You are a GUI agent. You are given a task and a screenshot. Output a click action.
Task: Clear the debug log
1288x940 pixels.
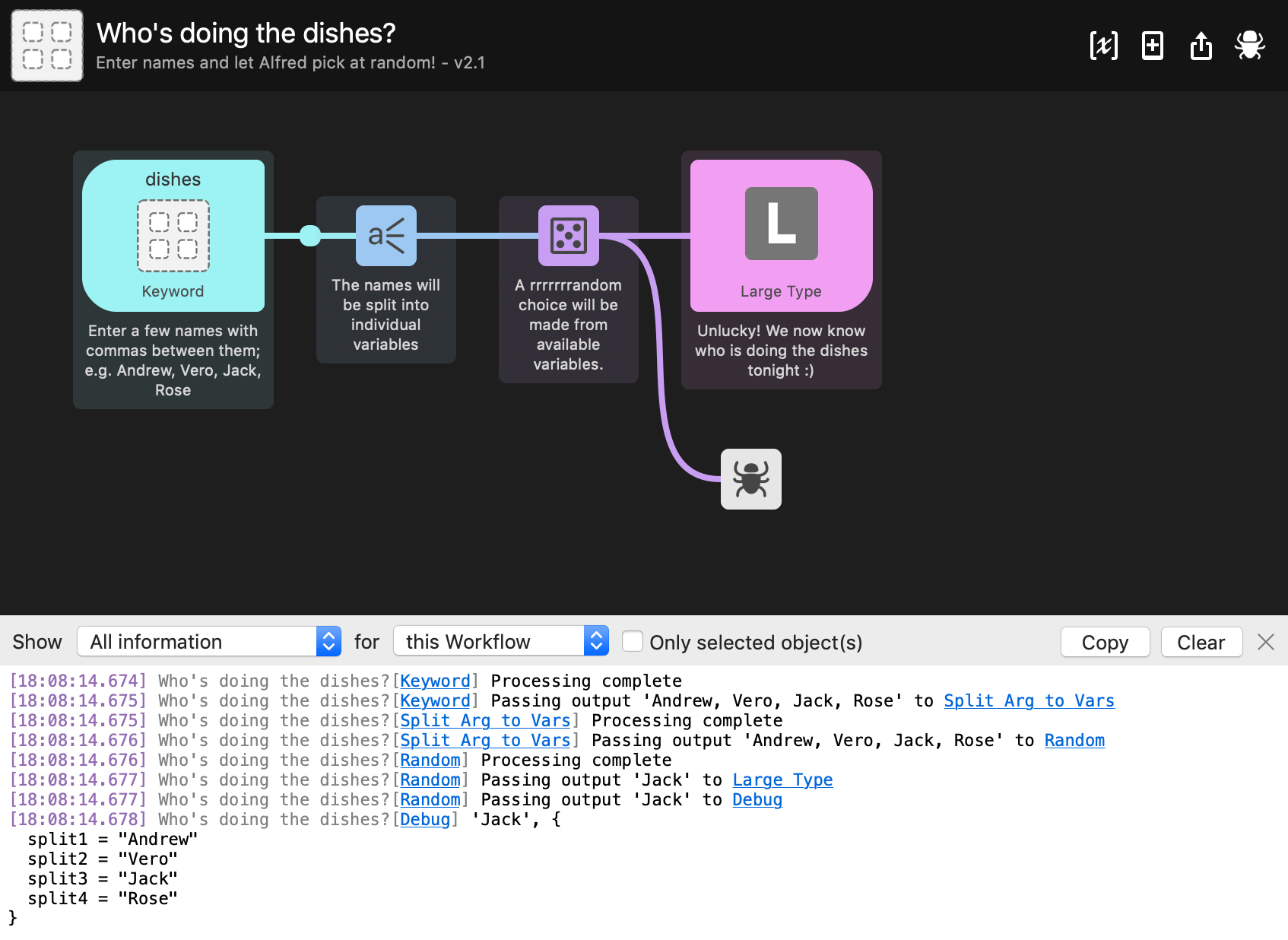1201,642
